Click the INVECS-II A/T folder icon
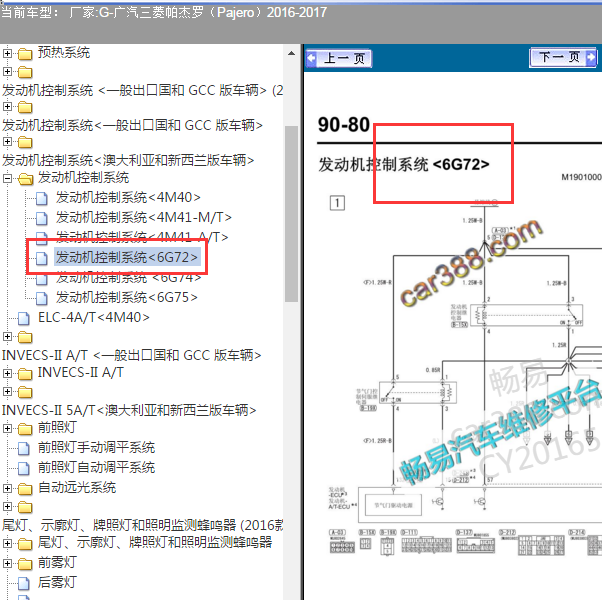Image resolution: width=602 pixels, height=600 pixels. click(x=25, y=374)
